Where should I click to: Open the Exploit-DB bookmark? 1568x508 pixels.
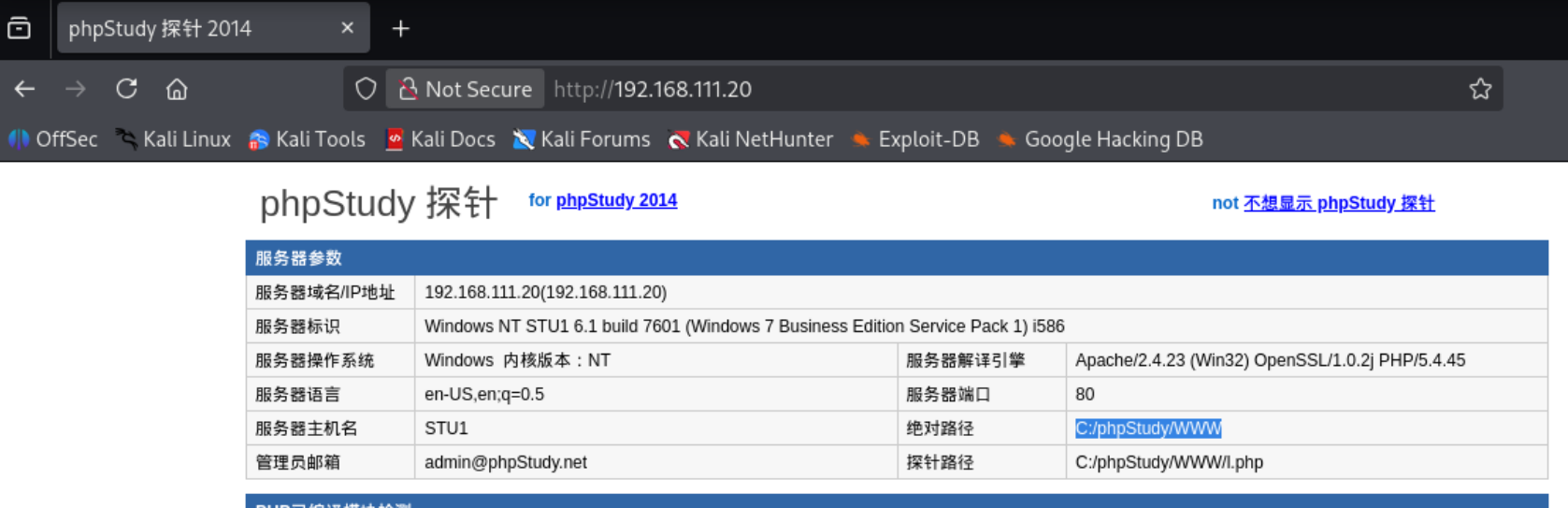tap(915, 139)
